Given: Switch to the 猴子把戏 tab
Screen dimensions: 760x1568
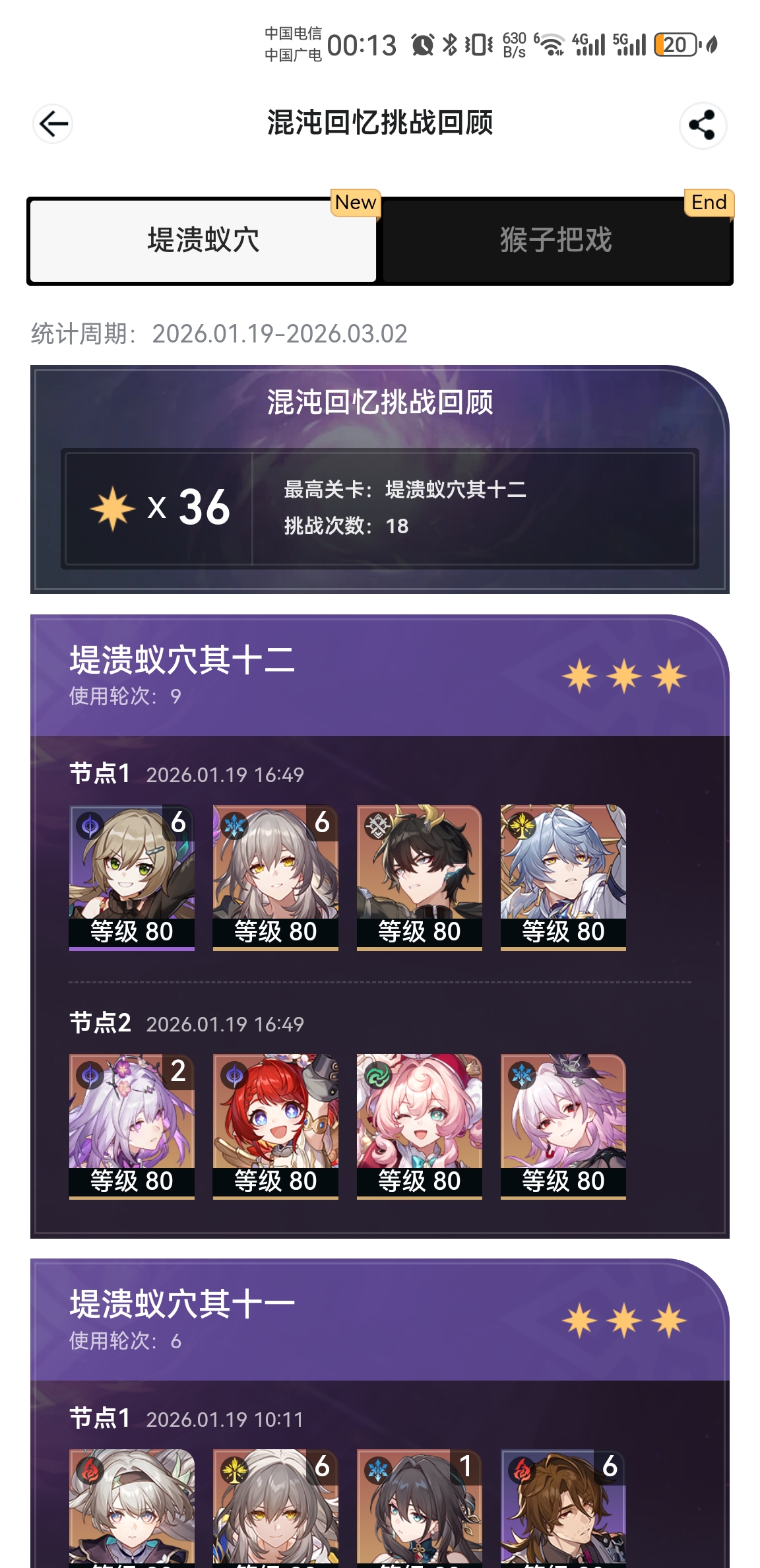Looking at the screenshot, I should point(556,240).
